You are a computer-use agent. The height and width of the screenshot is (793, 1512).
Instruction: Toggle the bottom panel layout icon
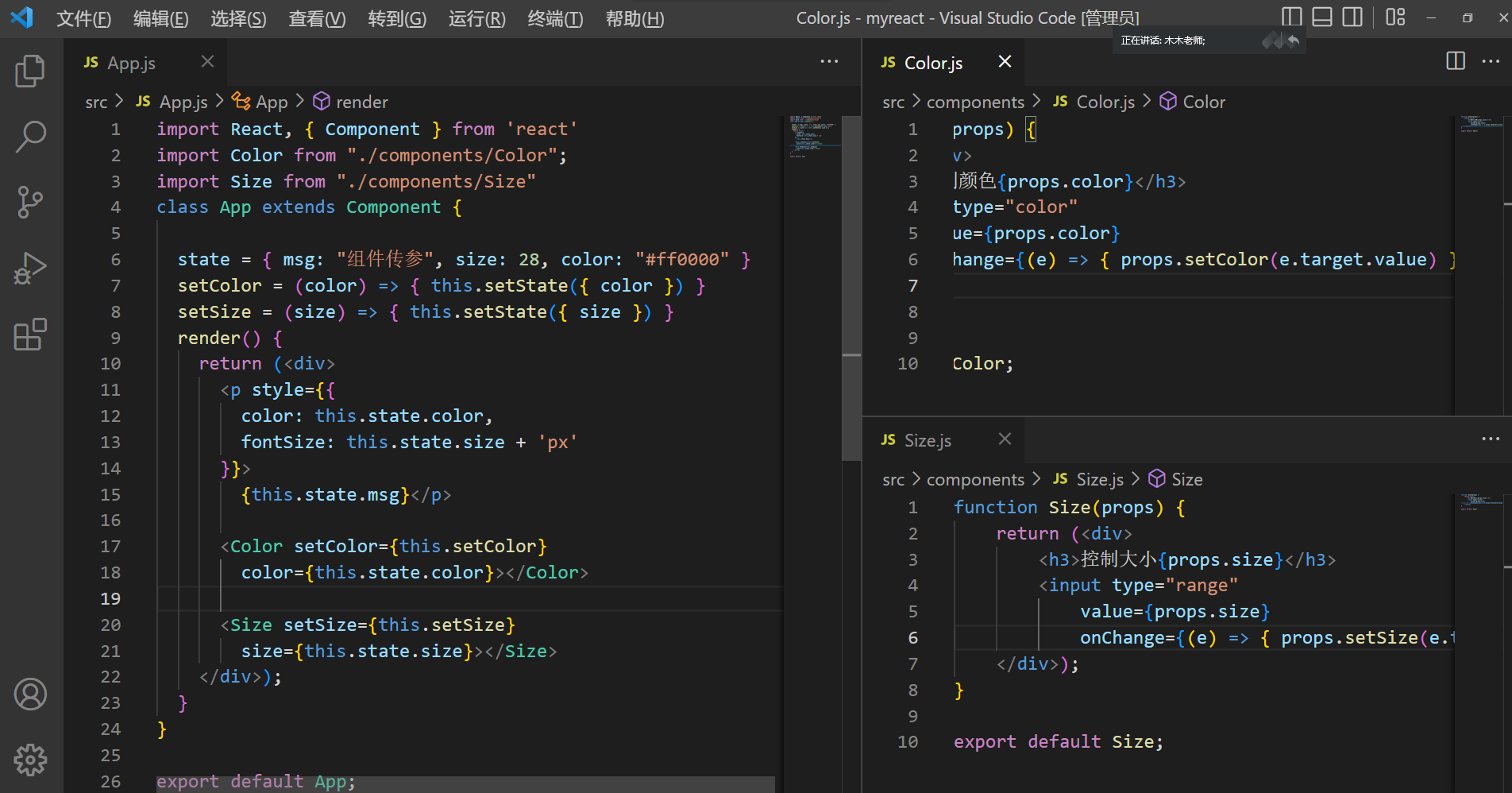pyautogui.click(x=1322, y=17)
